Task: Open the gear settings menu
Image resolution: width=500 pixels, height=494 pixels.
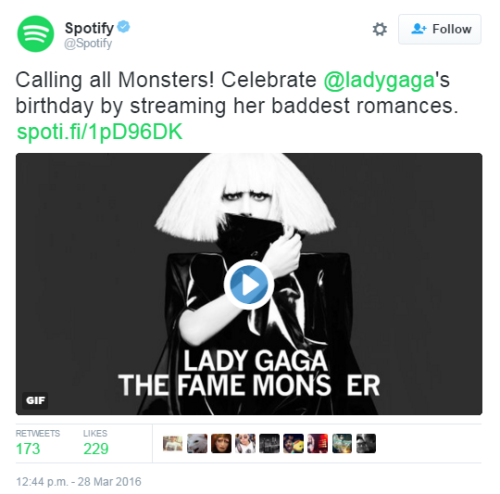Action: (380, 29)
